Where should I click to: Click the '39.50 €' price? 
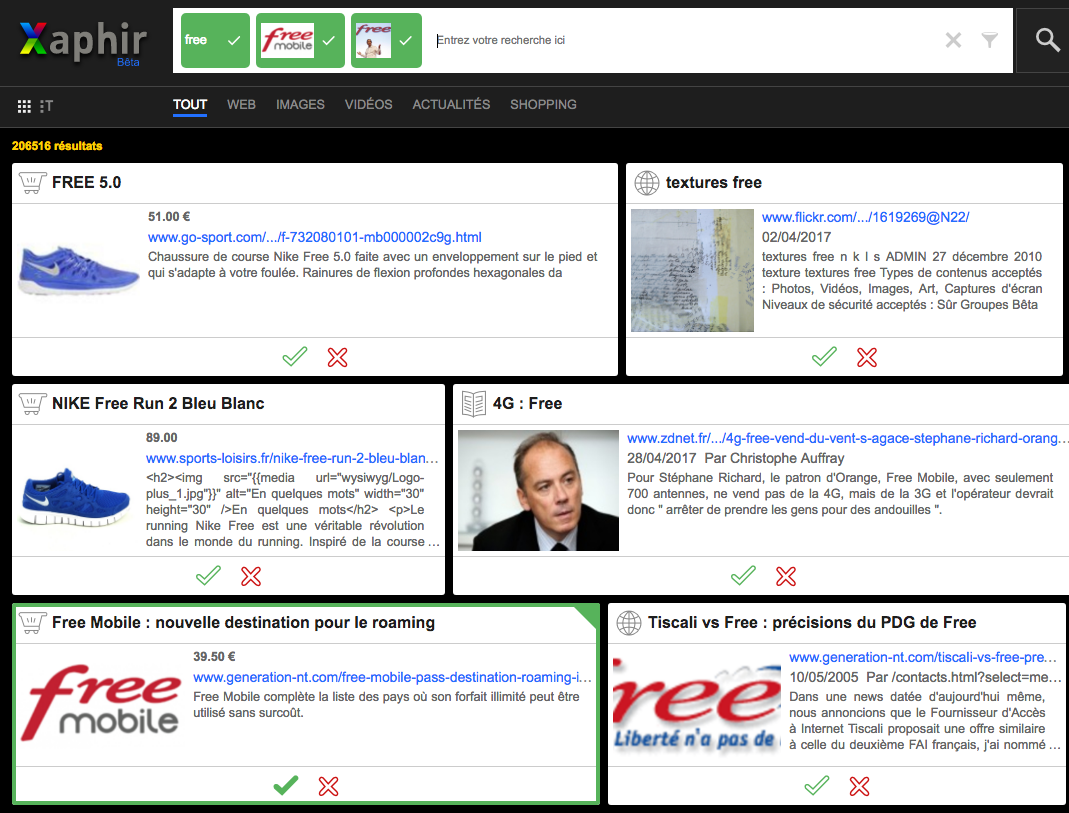pos(214,657)
